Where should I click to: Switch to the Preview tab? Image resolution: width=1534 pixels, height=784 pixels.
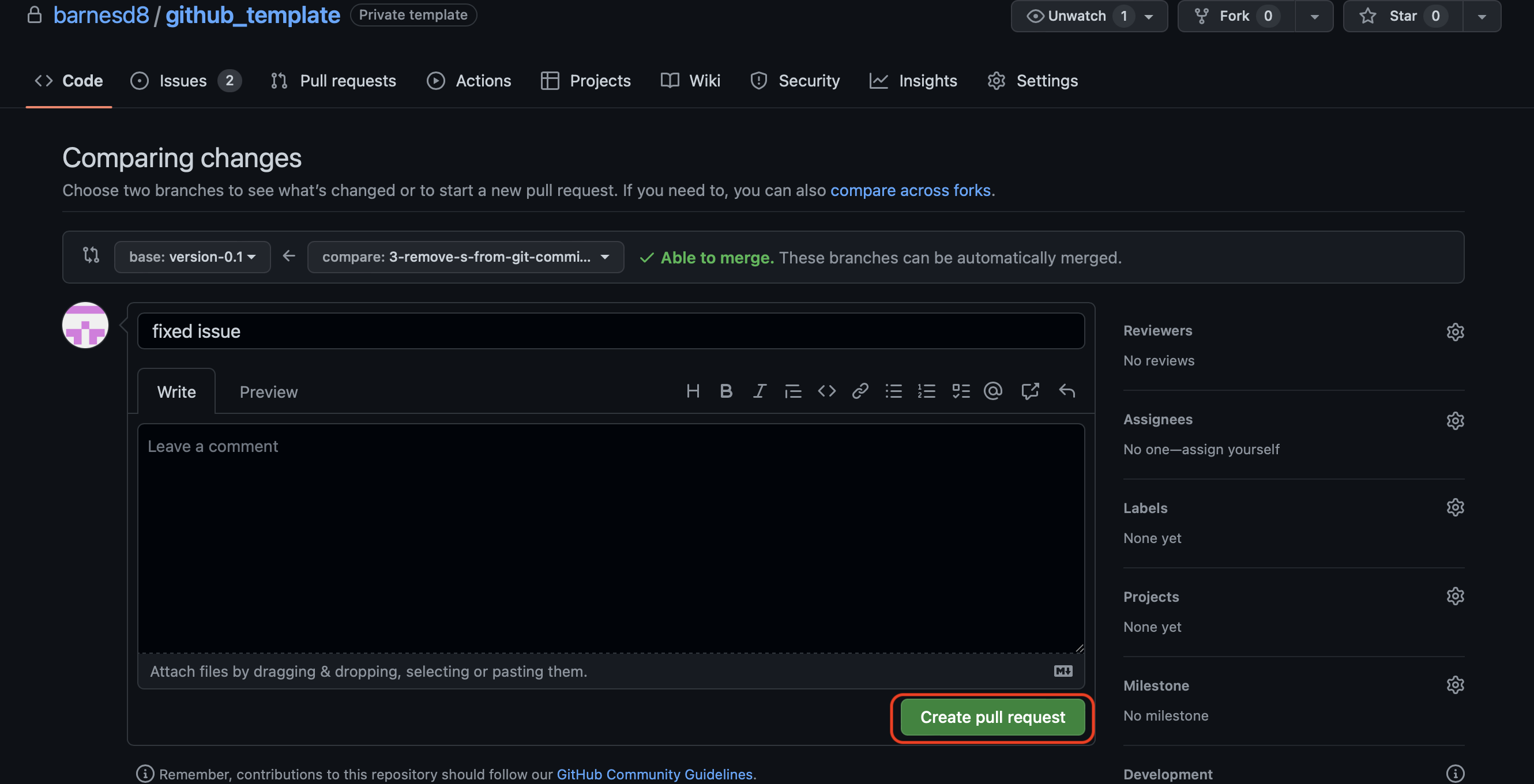point(269,390)
